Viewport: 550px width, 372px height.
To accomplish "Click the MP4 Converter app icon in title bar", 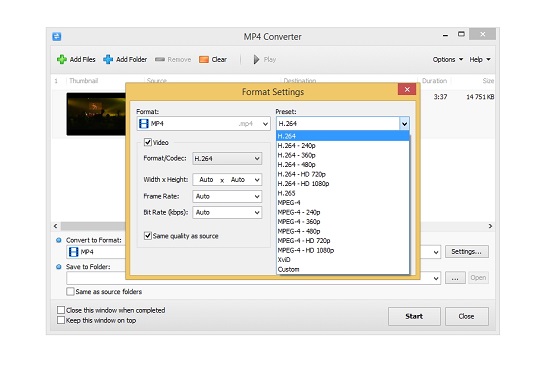I will [x=57, y=36].
